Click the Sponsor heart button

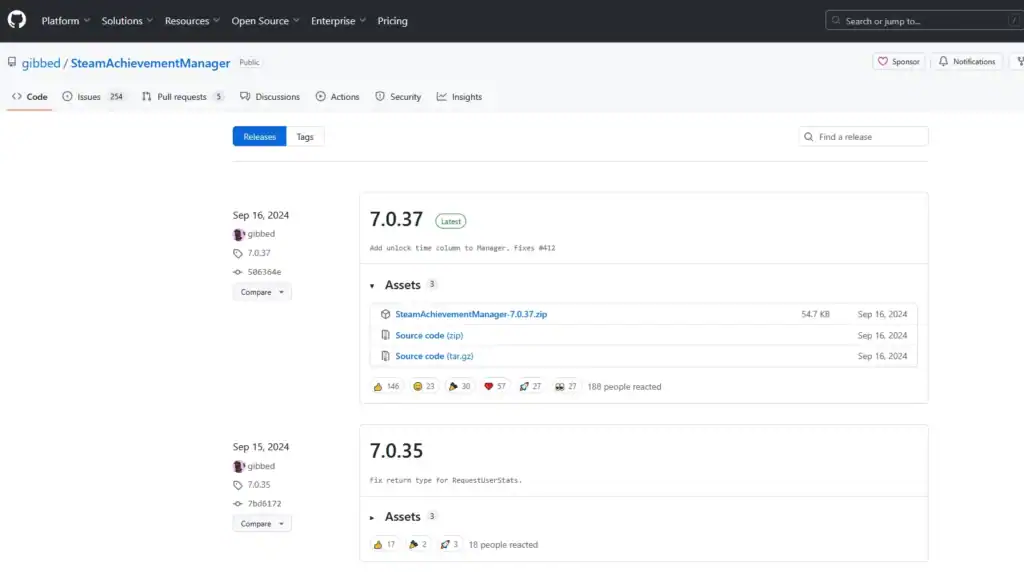pyautogui.click(x=898, y=62)
